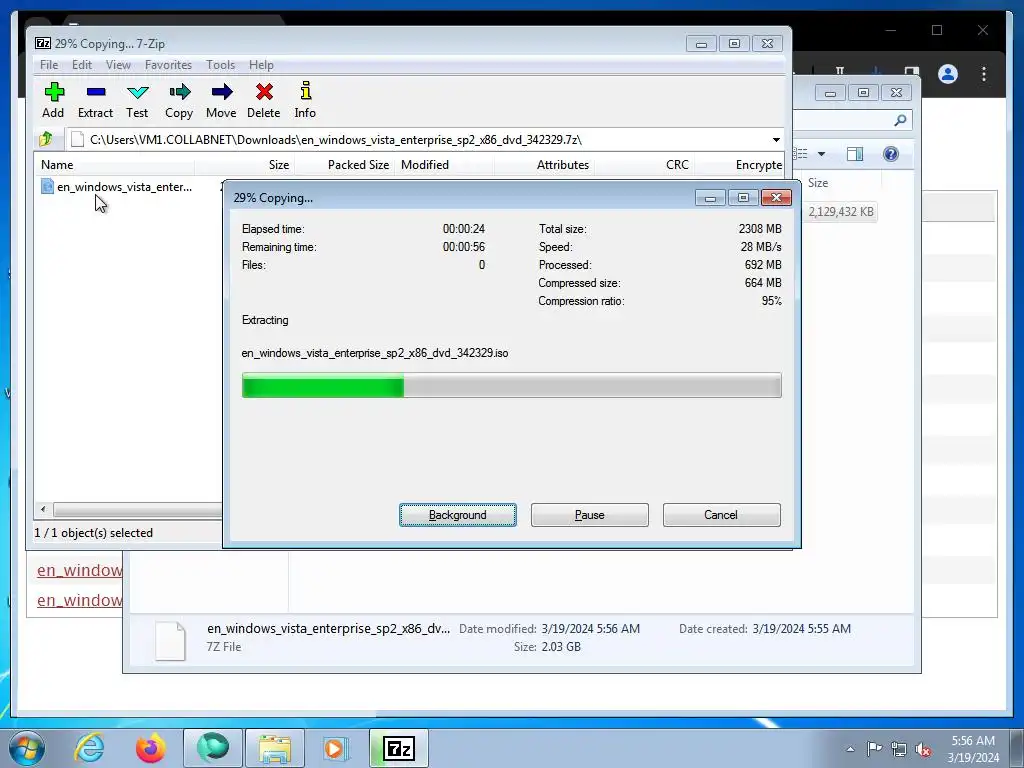Launch Internet Explorer from taskbar
This screenshot has height=768, width=1024.
click(89, 748)
